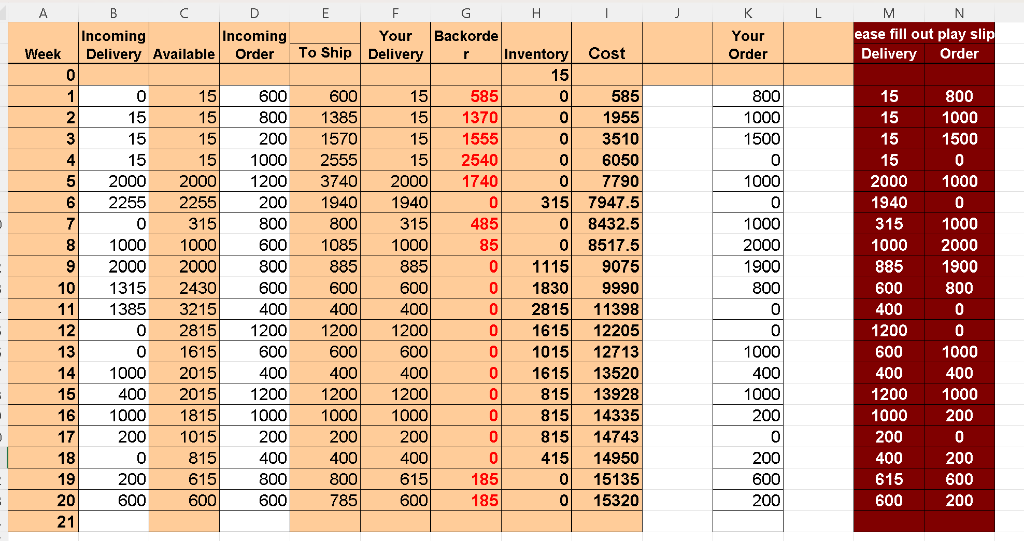Select the fill out play slip title cell
The height and width of the screenshot is (541, 1024).
point(924,34)
